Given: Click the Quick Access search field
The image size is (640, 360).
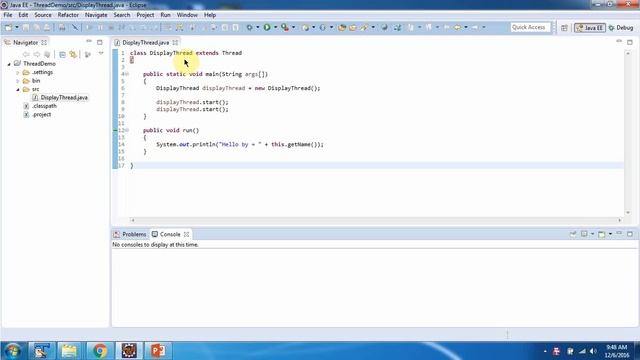Looking at the screenshot, I should click(x=530, y=27).
